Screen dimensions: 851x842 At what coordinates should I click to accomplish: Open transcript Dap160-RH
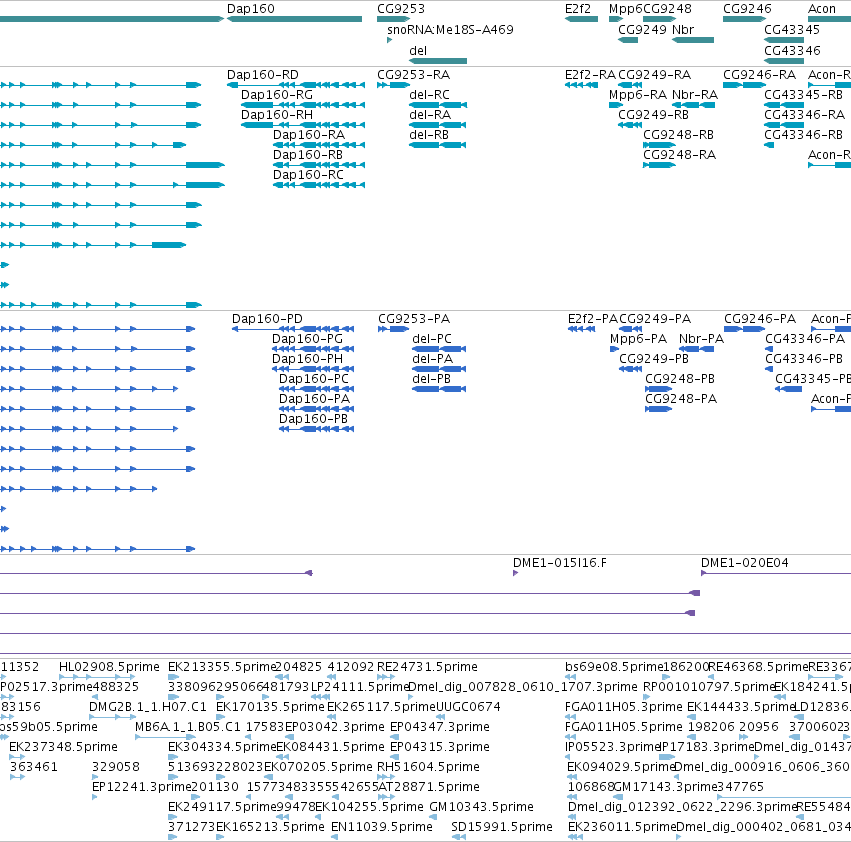(277, 115)
